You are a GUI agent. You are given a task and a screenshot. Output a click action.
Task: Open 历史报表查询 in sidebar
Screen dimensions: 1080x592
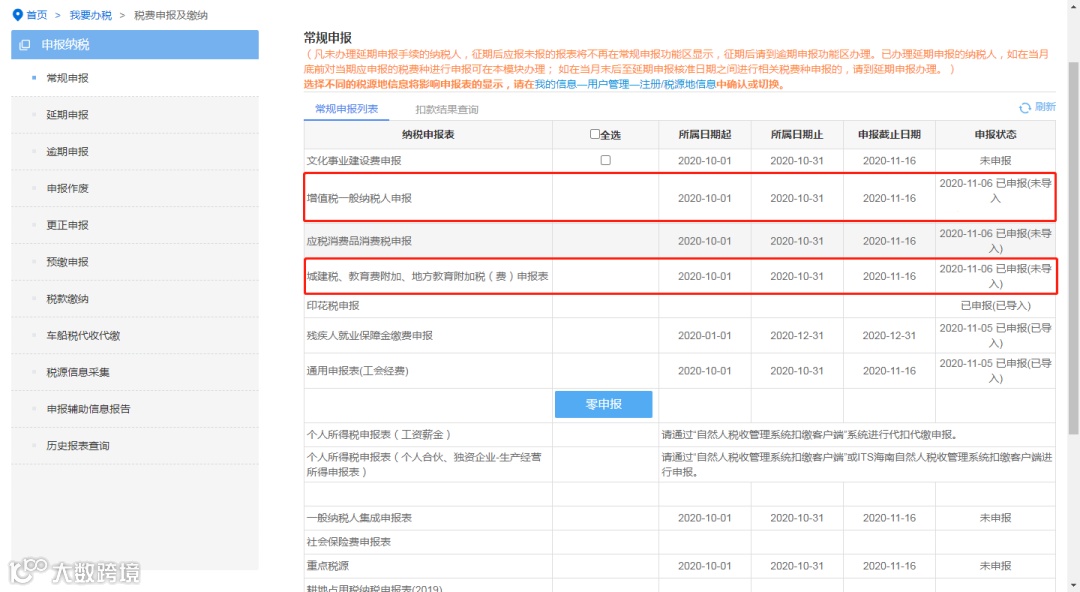click(x=78, y=446)
